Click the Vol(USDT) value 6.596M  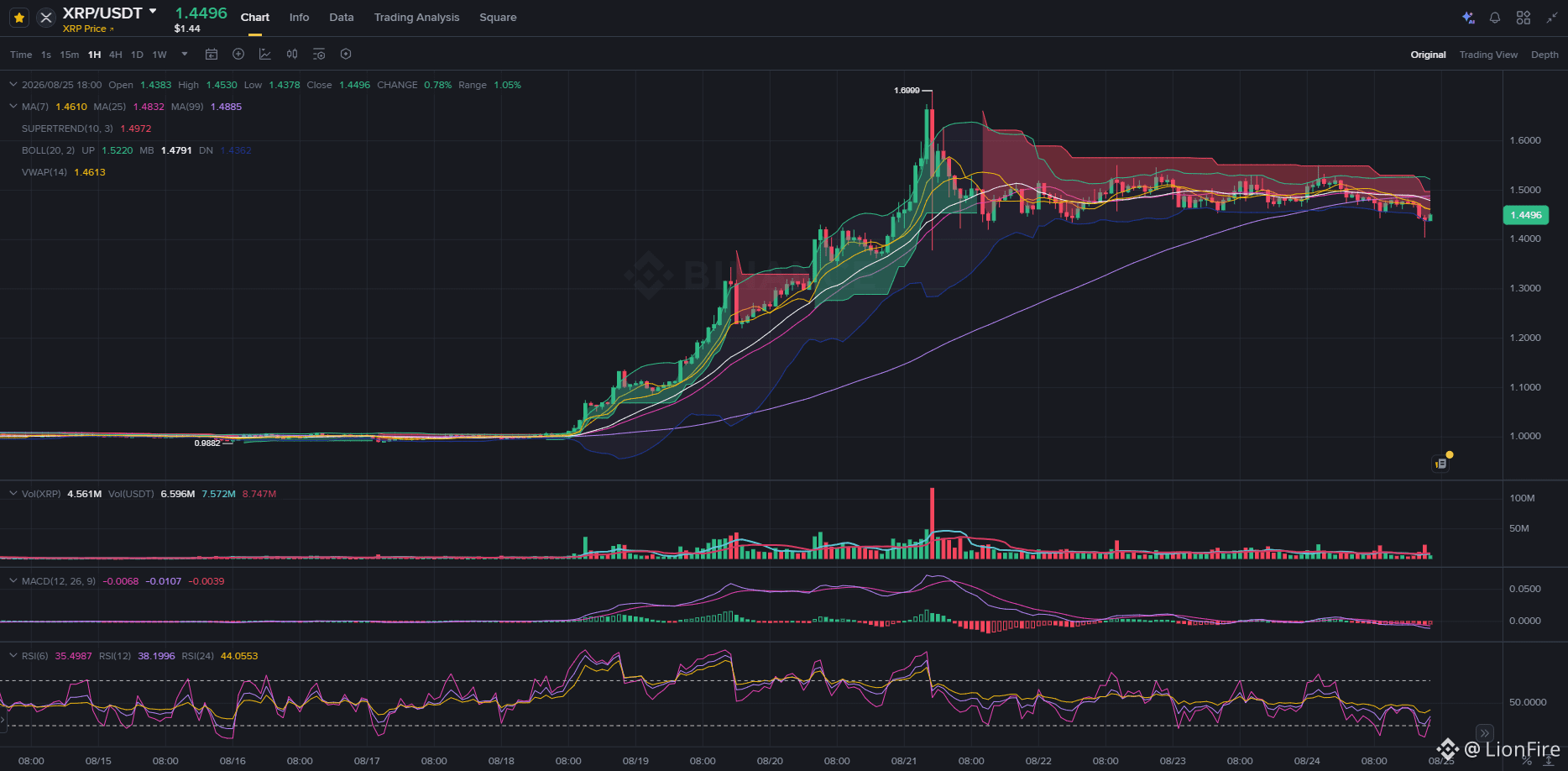tap(178, 494)
